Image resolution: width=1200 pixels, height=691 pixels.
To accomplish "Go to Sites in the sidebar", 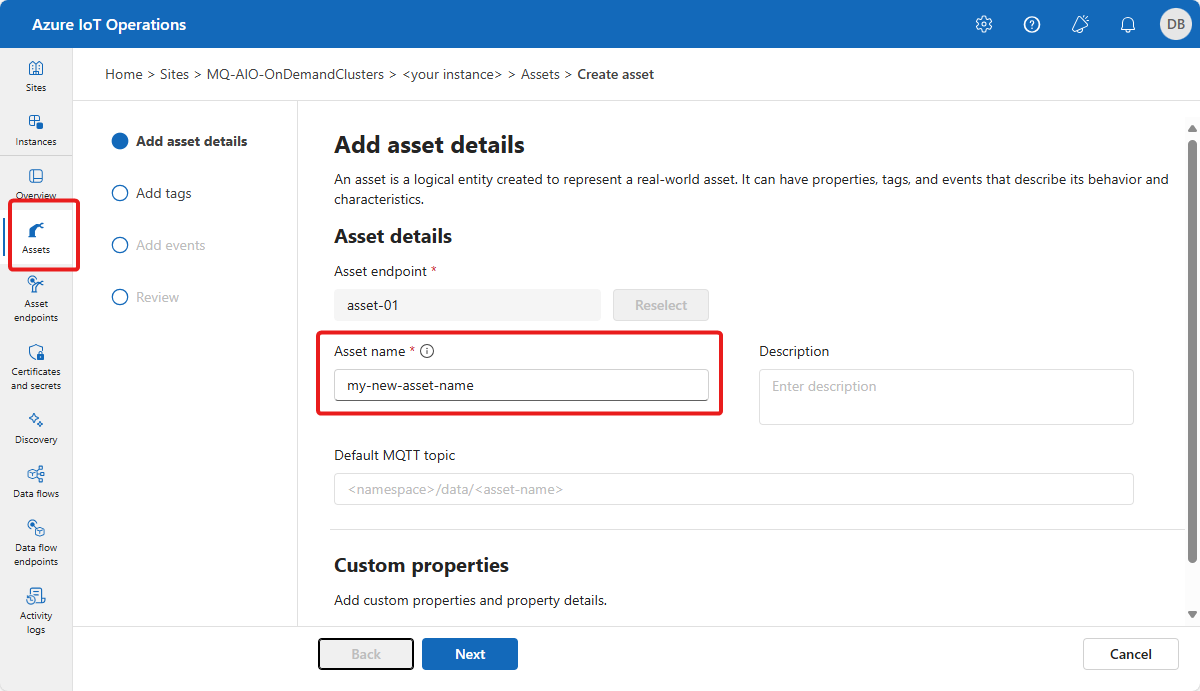I will 36,76.
